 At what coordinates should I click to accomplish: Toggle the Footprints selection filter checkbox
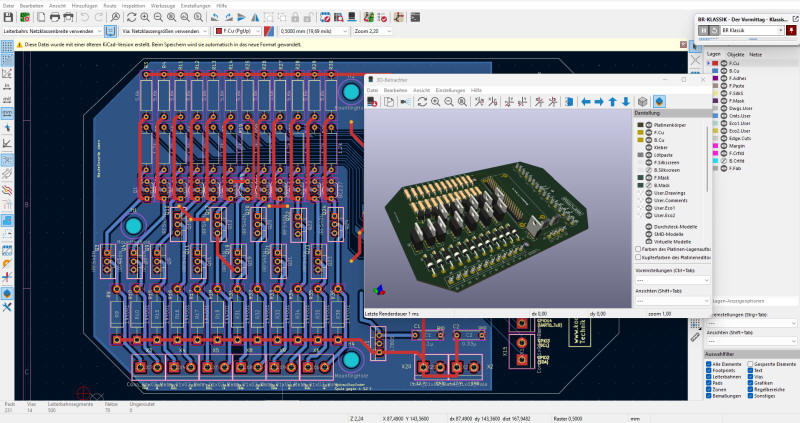pyautogui.click(x=710, y=370)
